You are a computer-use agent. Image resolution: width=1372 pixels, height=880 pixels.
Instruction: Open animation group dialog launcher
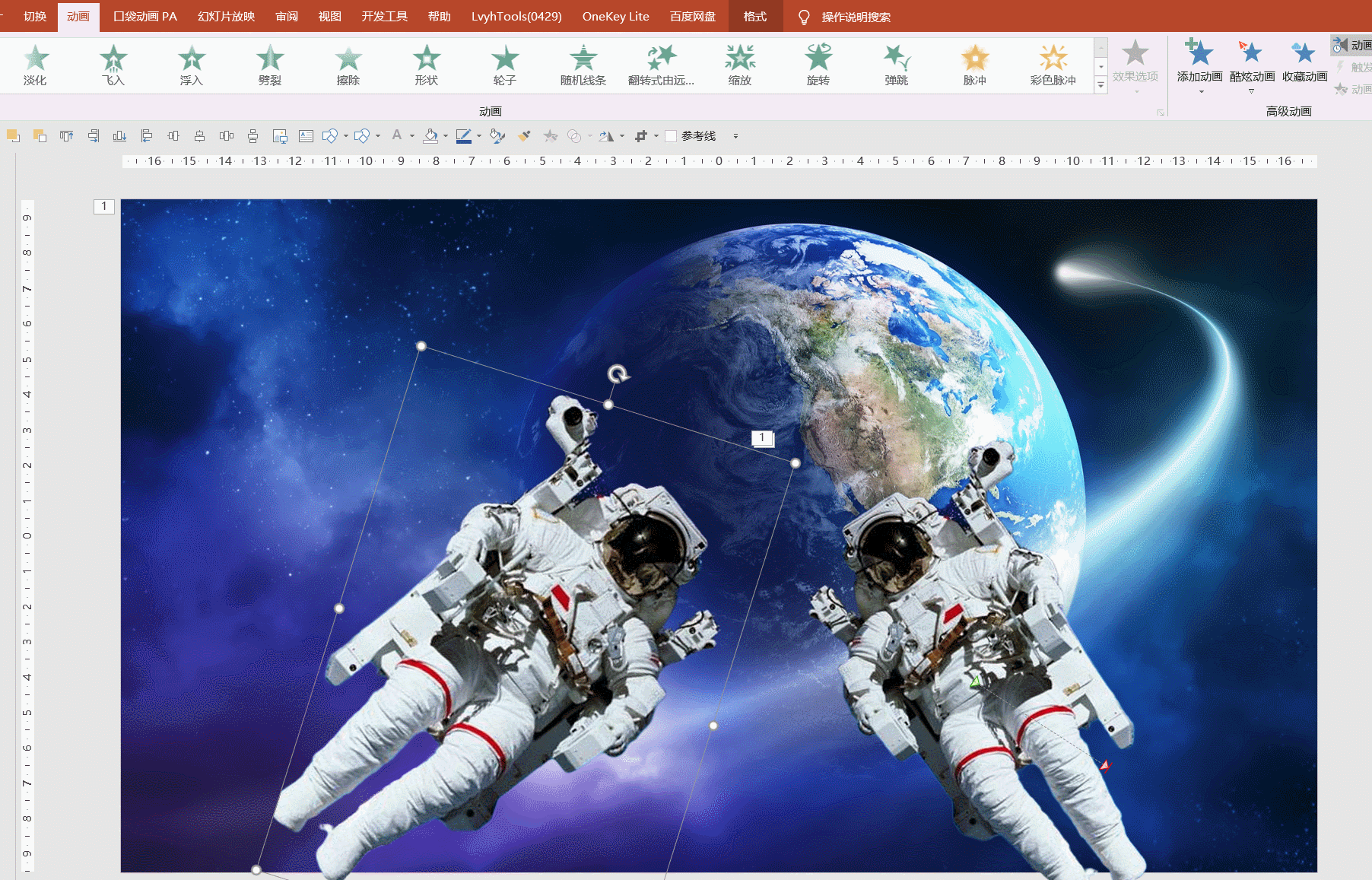click(1161, 112)
